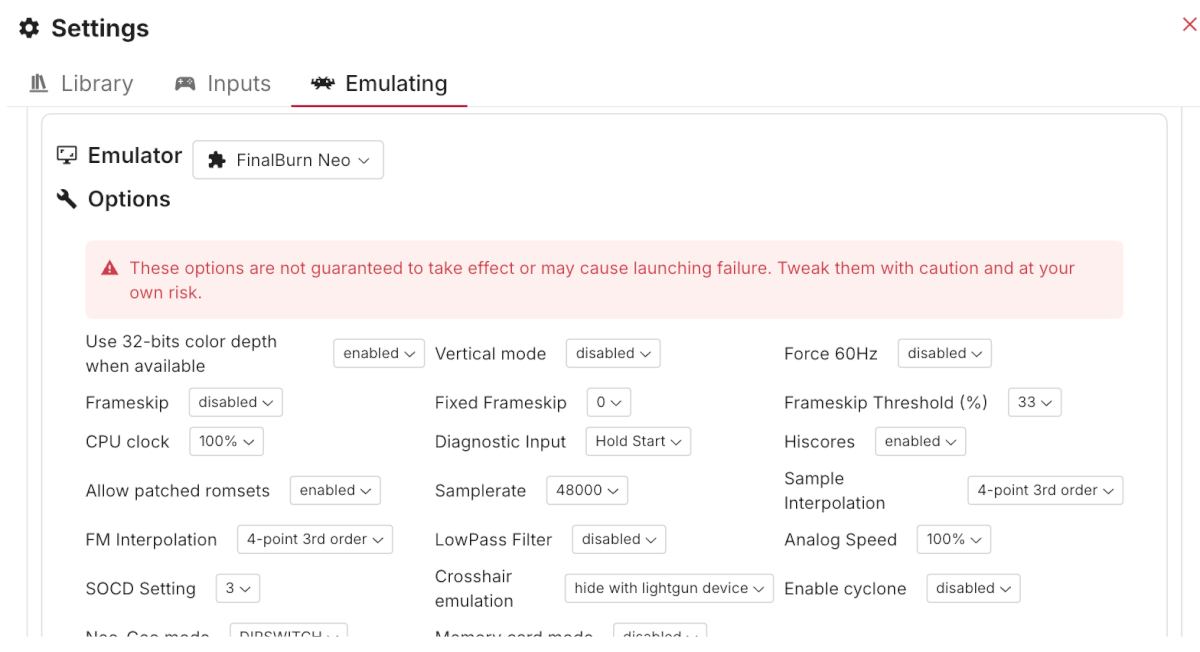Open Diagnostic Input Hold Start dropdown
This screenshot has height=652, width=1200.
point(638,441)
